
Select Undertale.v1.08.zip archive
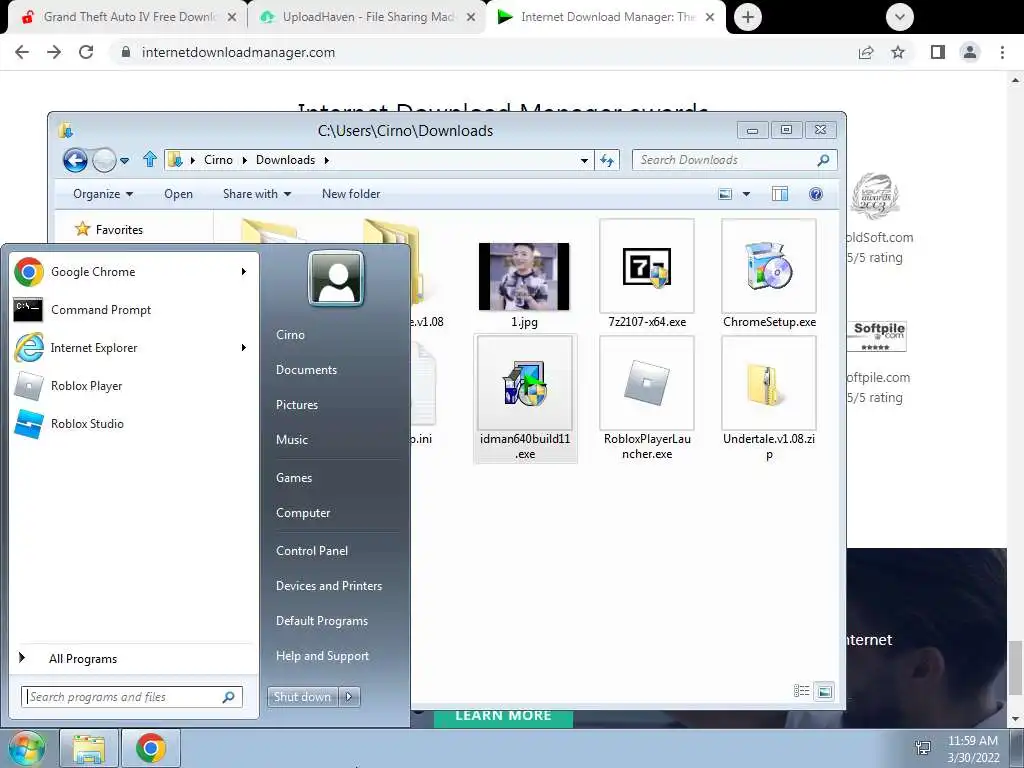pyautogui.click(x=769, y=397)
